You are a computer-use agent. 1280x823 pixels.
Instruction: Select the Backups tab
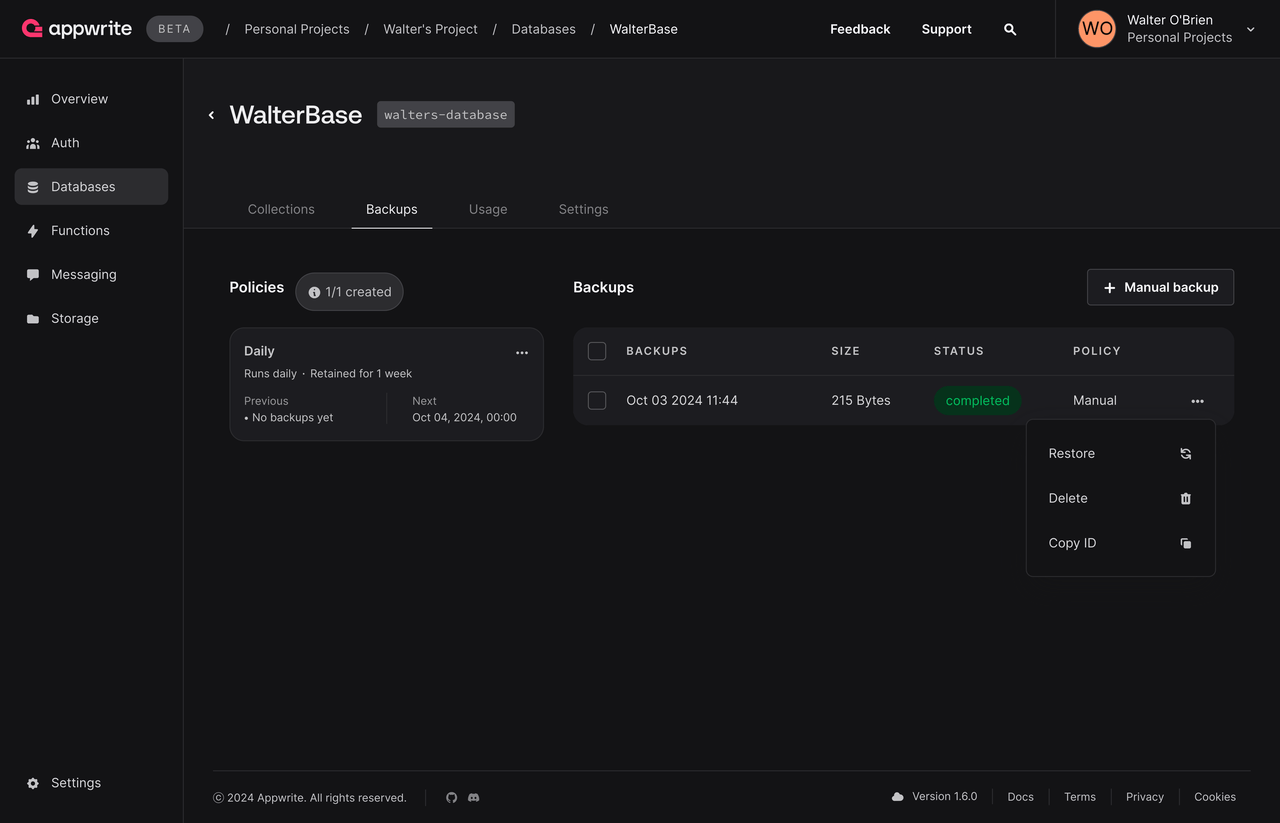point(392,209)
